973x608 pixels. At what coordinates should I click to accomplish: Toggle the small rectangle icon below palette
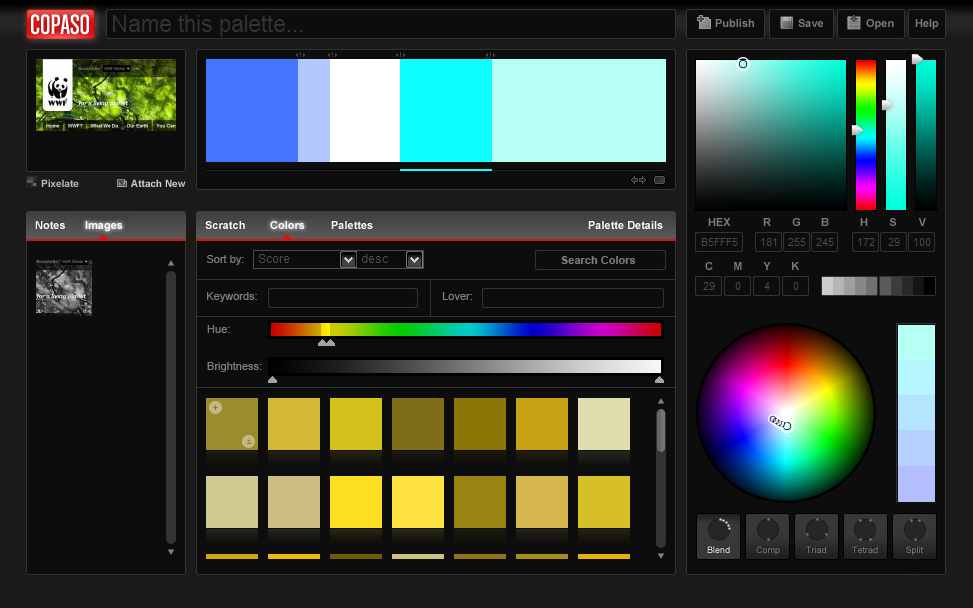[x=660, y=181]
